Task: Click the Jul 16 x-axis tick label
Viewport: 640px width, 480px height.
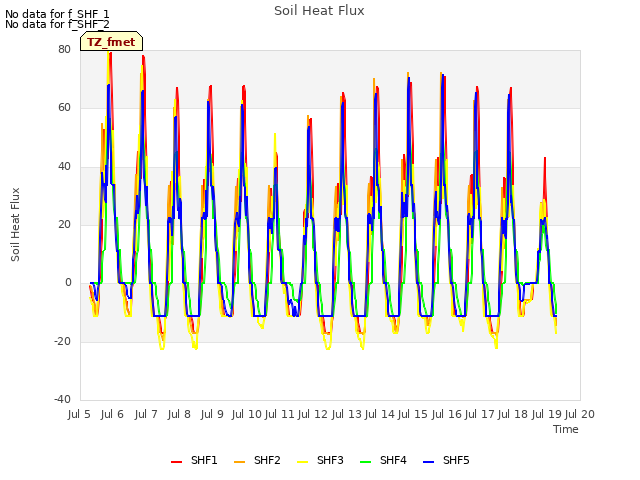Action: click(447, 414)
